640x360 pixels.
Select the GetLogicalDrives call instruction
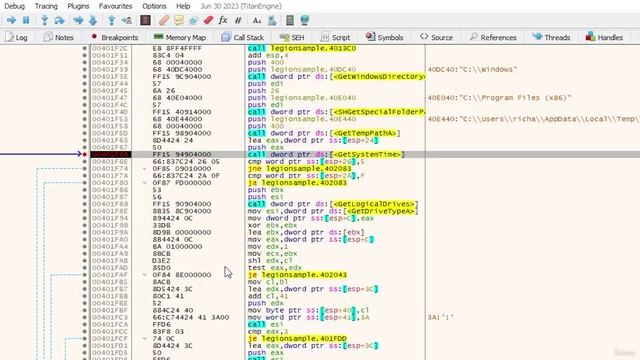pyautogui.click(x=333, y=204)
